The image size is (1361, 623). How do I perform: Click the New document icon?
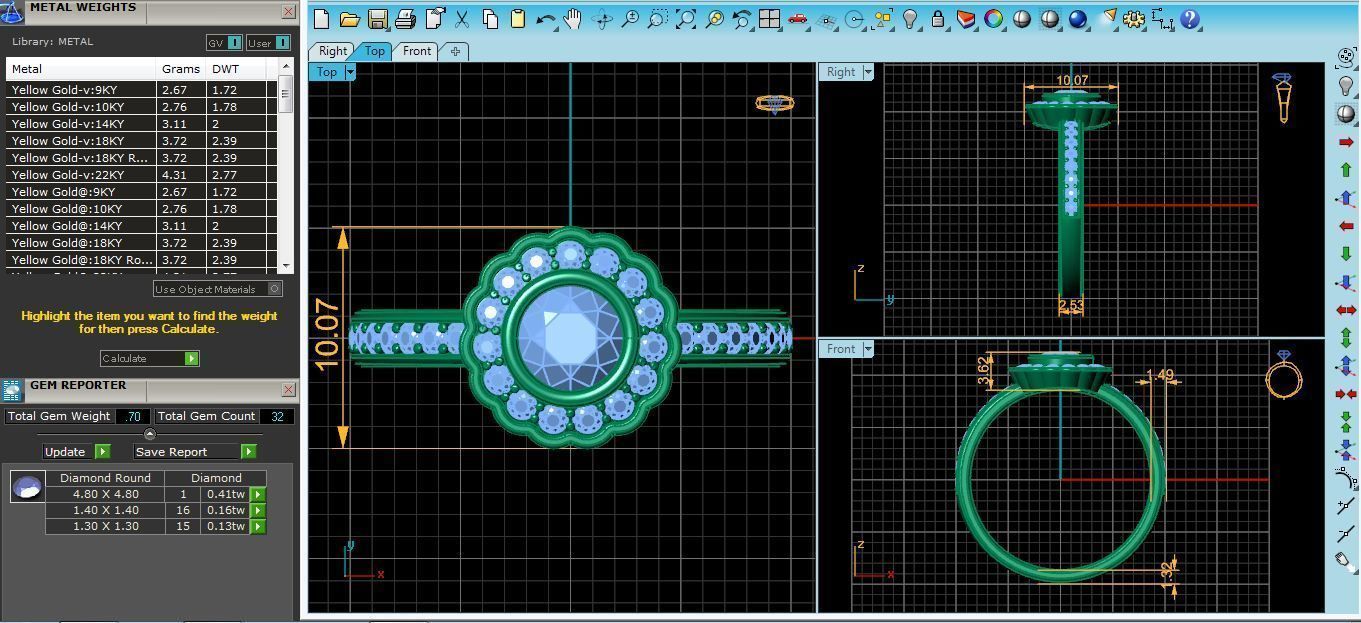pyautogui.click(x=321, y=19)
